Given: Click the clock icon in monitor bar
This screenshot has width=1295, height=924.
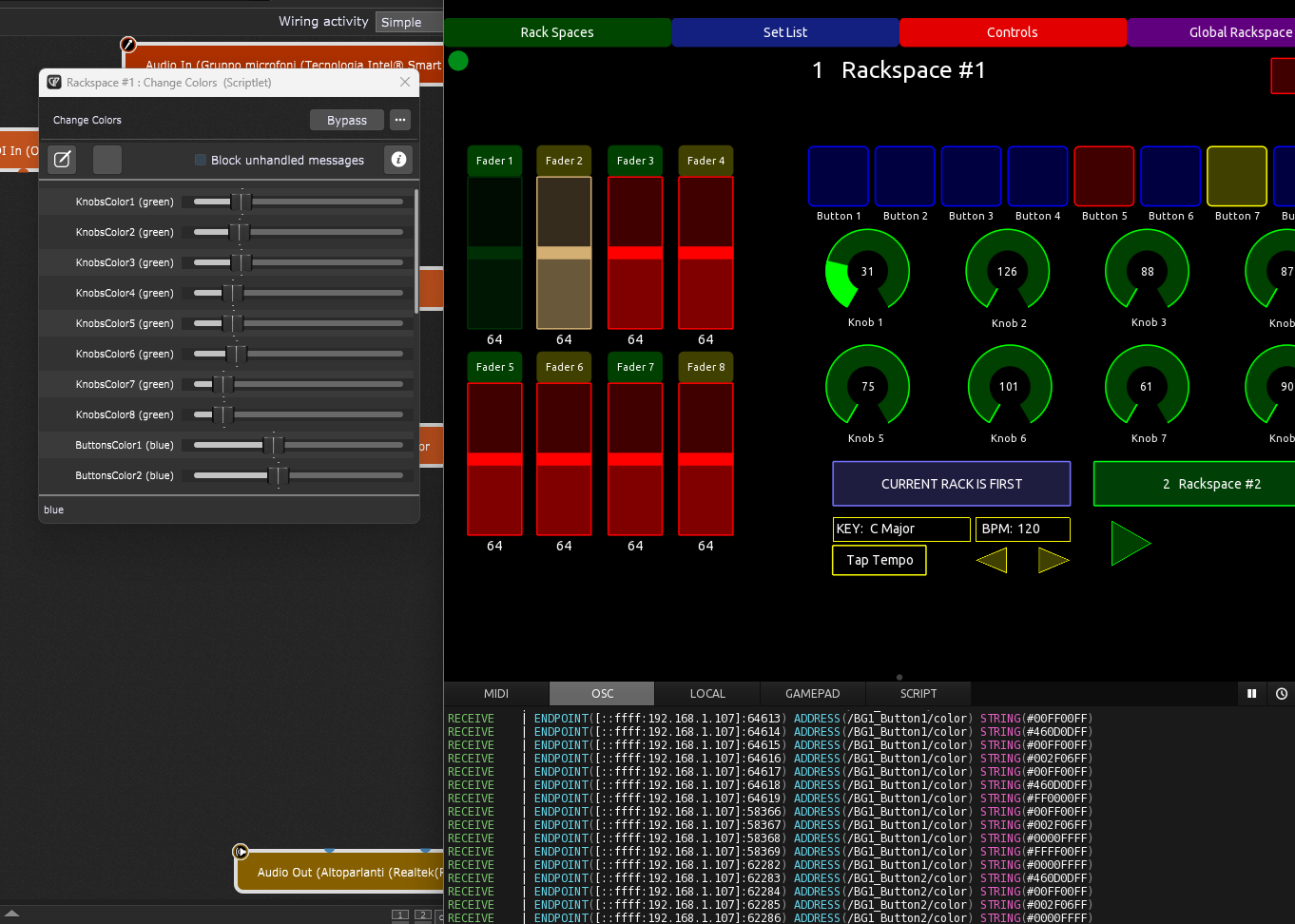Looking at the screenshot, I should pyautogui.click(x=1281, y=694).
